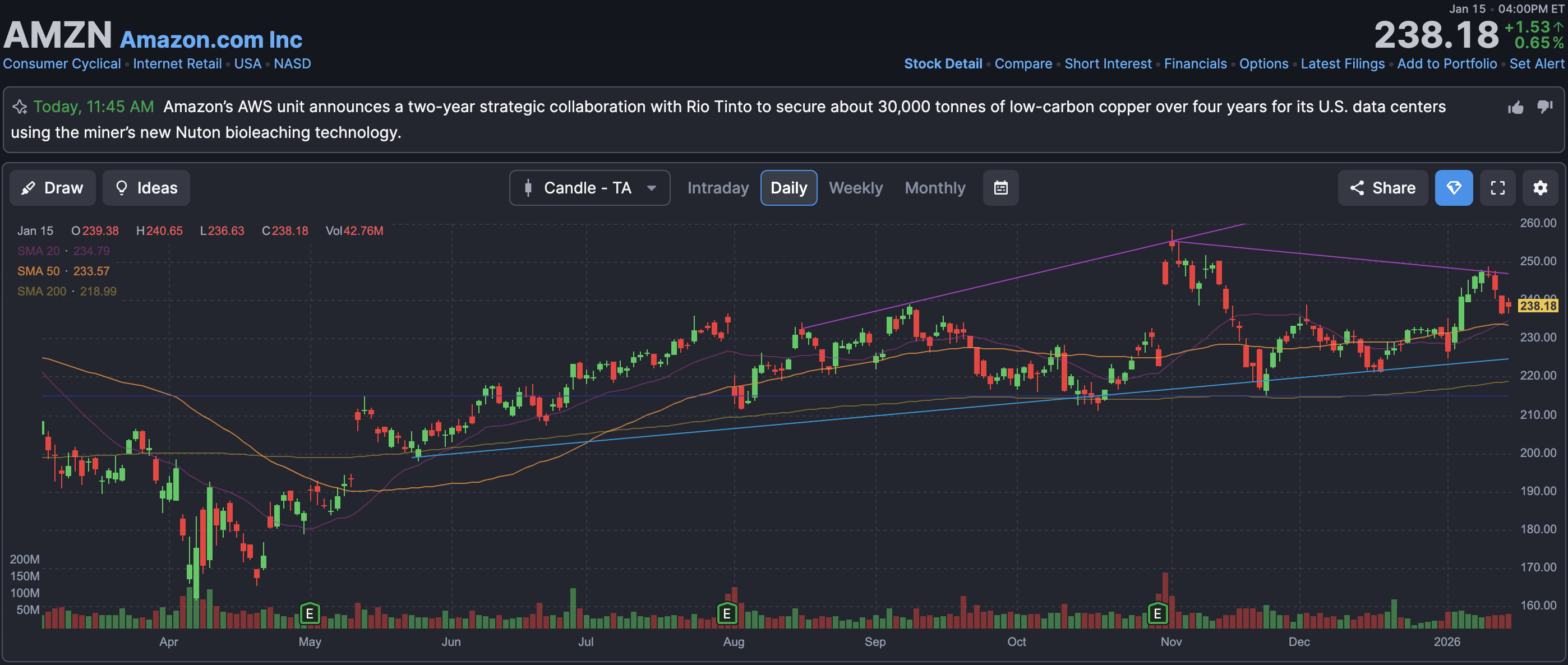This screenshot has height=665, width=1568.
Task: Click the diamond premium icon button
Action: click(x=1453, y=188)
